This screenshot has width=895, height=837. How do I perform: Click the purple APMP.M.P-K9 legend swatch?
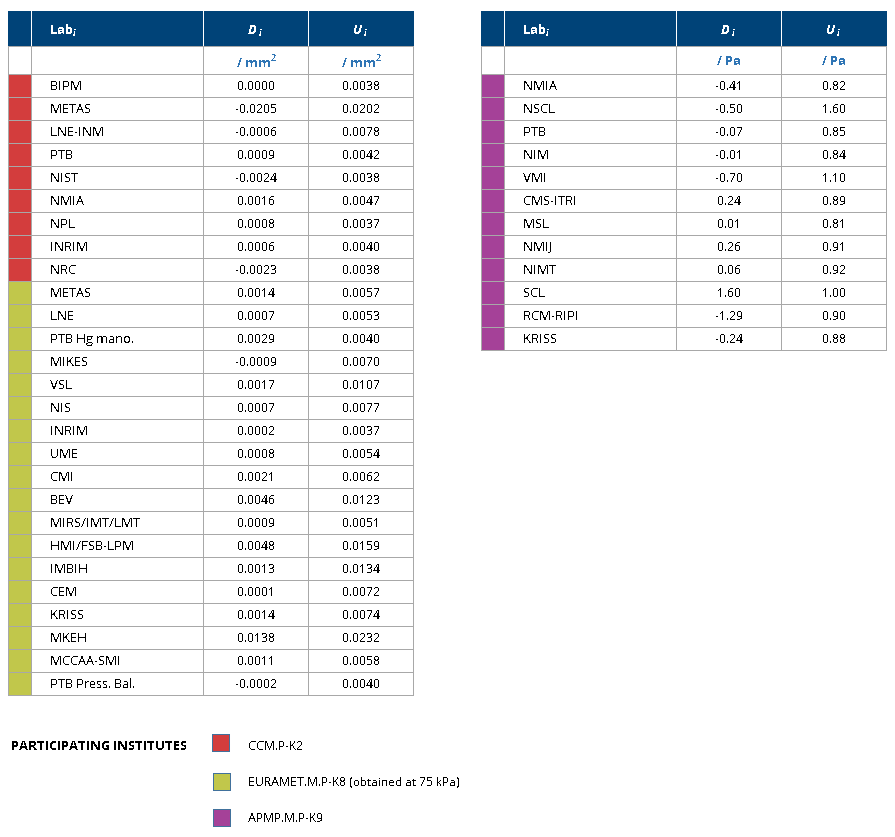[221, 818]
